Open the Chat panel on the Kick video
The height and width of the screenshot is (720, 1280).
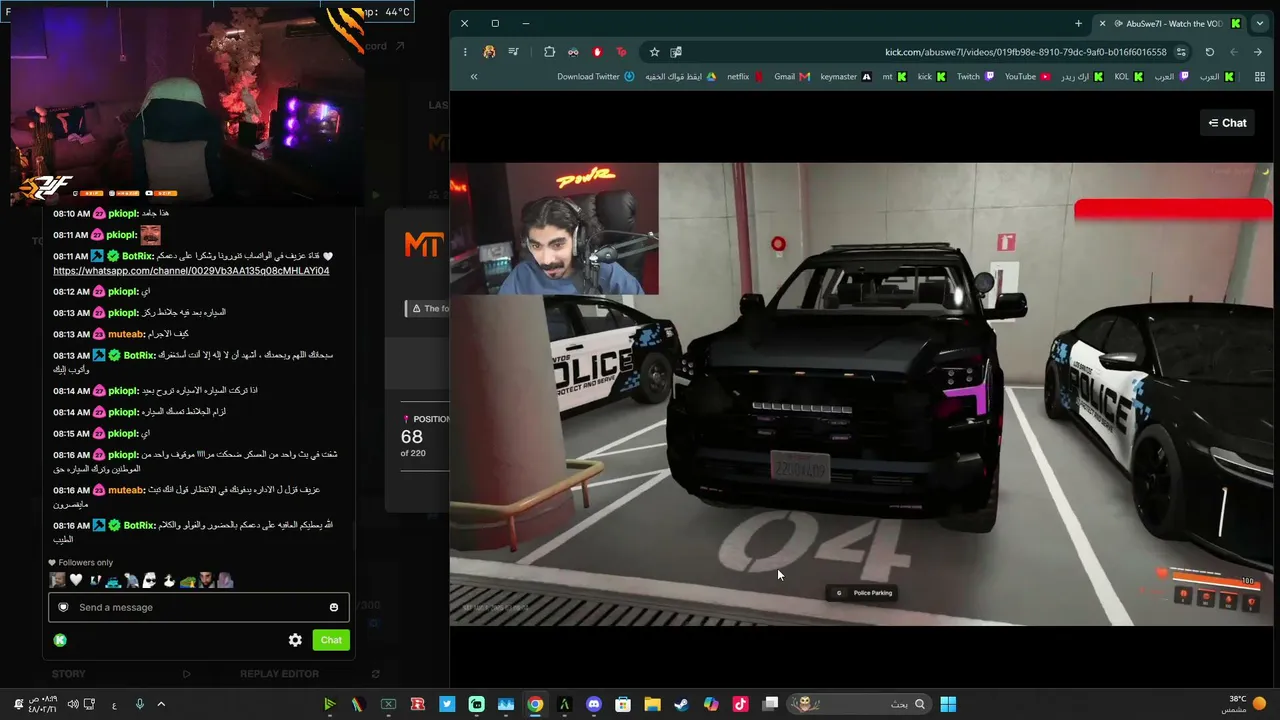(x=1227, y=123)
